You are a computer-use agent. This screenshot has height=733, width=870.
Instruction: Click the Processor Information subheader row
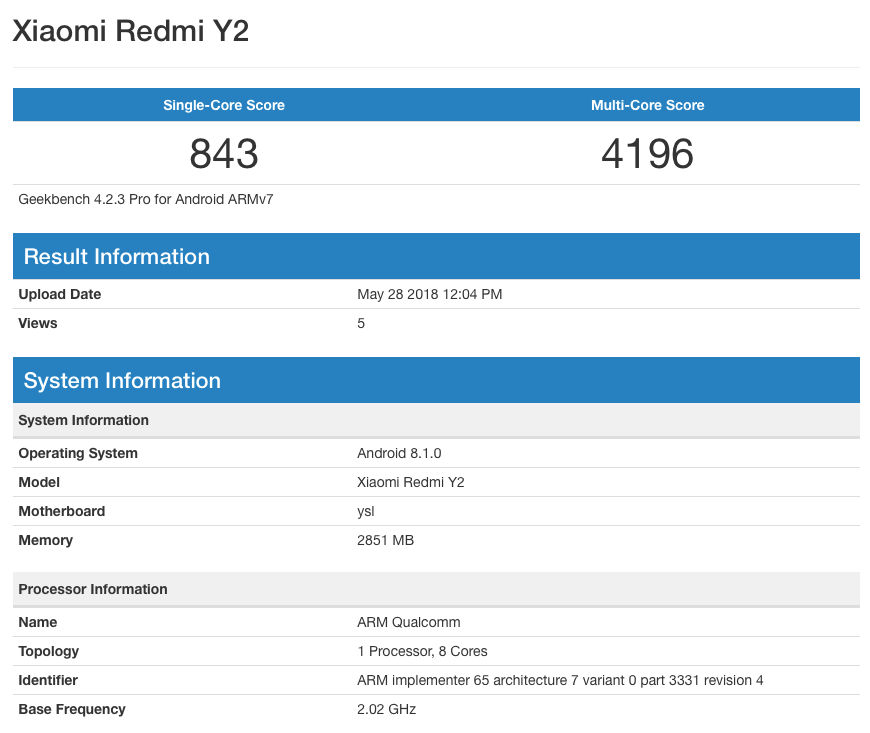[x=436, y=589]
